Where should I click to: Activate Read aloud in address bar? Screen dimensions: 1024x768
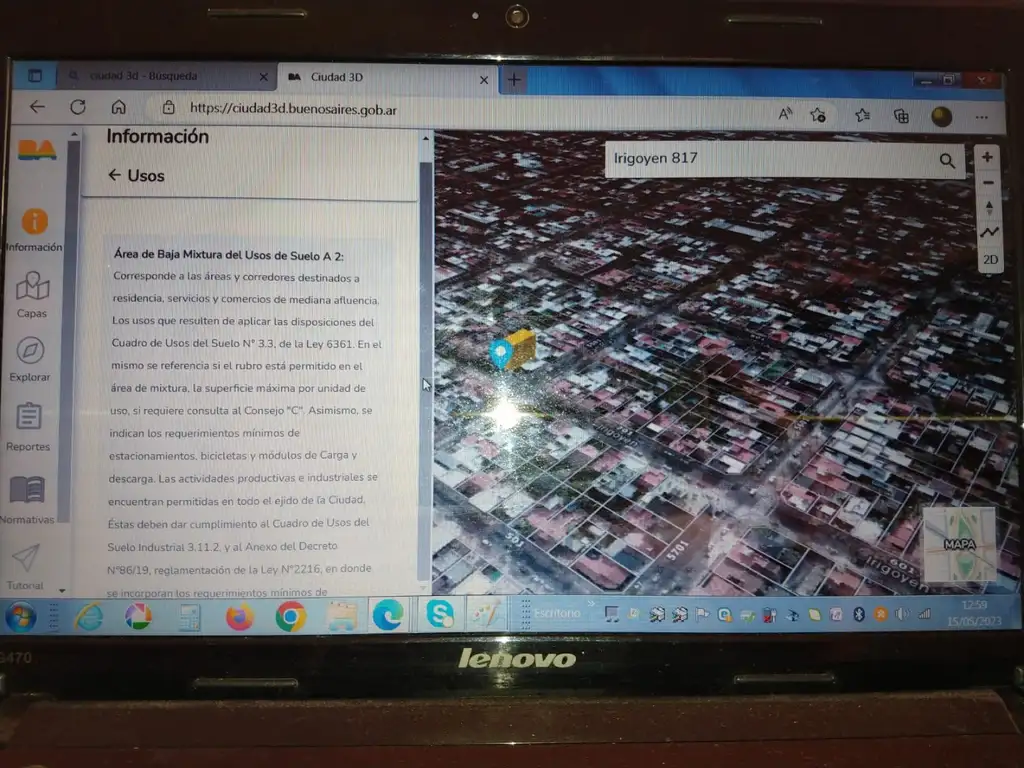[785, 114]
